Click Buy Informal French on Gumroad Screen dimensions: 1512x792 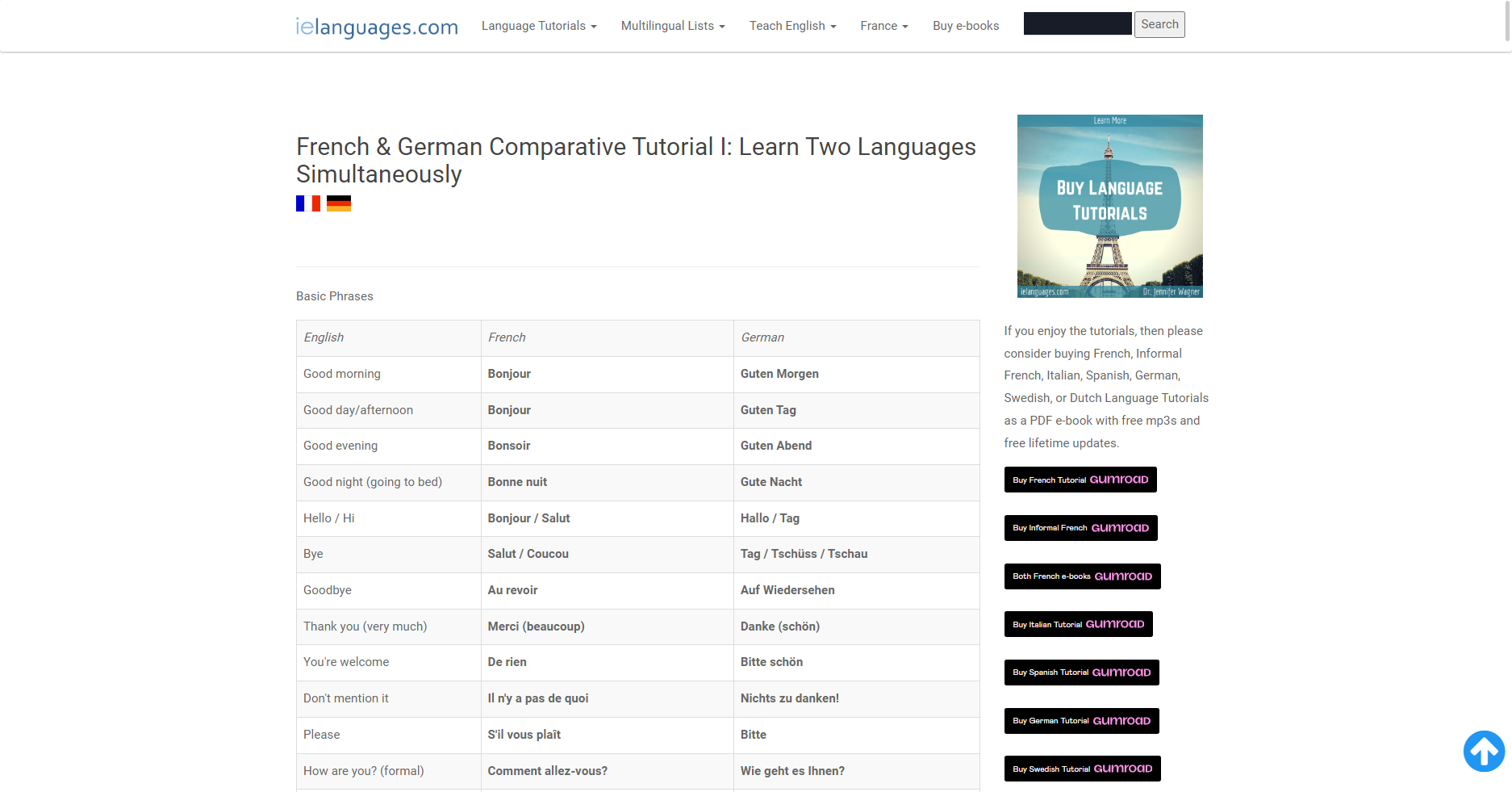pyautogui.click(x=1080, y=527)
